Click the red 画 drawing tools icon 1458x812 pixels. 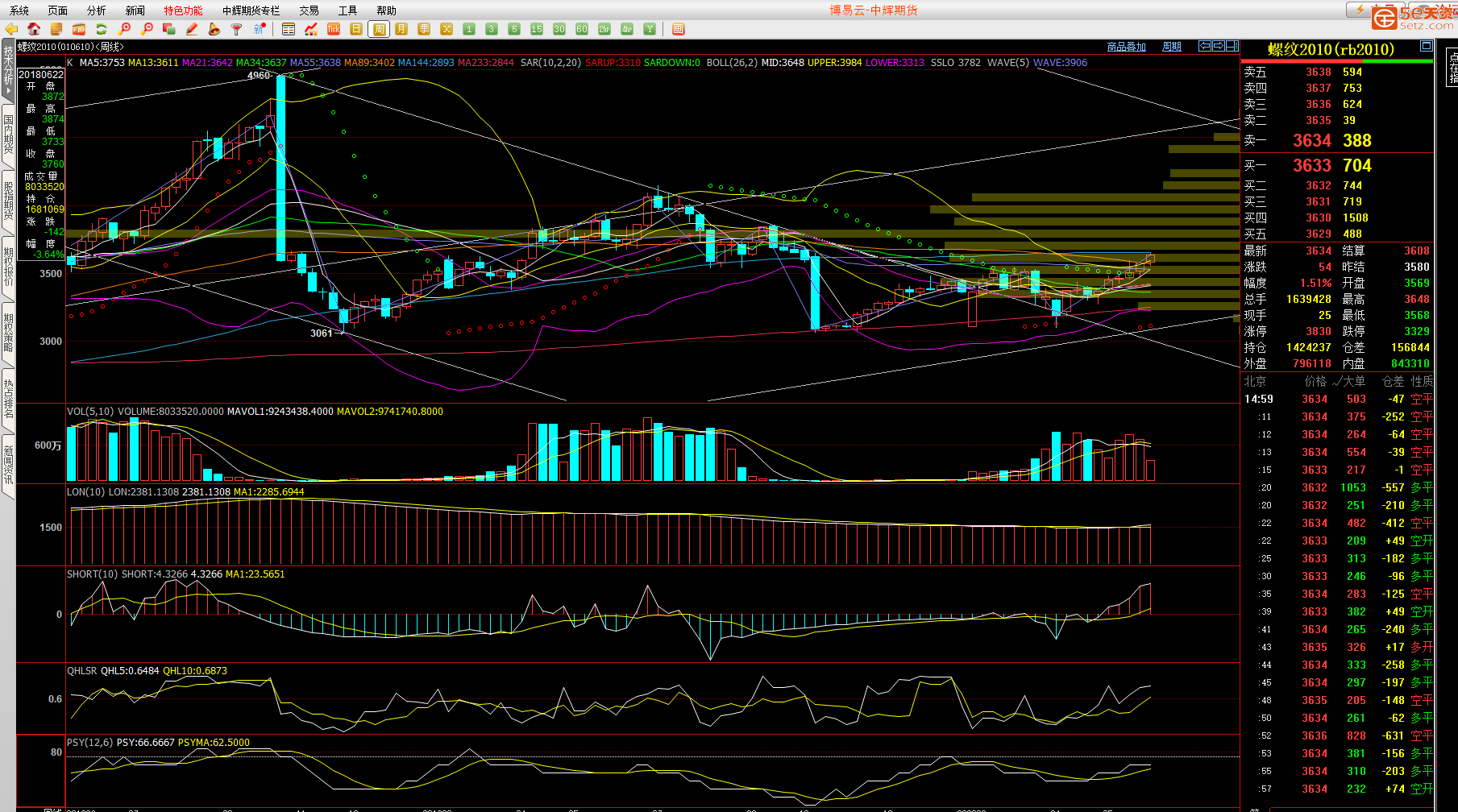[x=679, y=29]
